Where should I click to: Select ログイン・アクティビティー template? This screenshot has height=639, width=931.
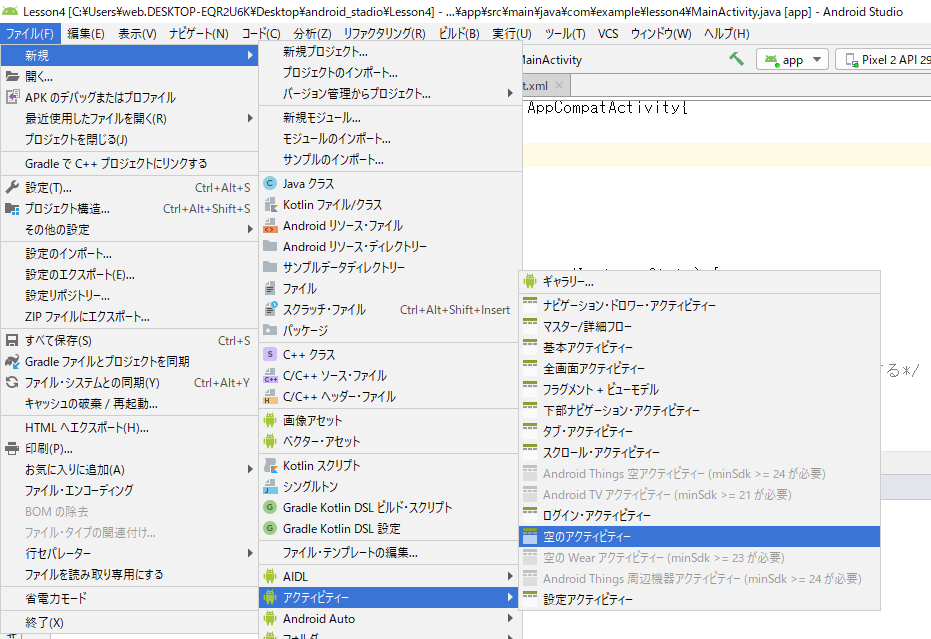tap(699, 516)
